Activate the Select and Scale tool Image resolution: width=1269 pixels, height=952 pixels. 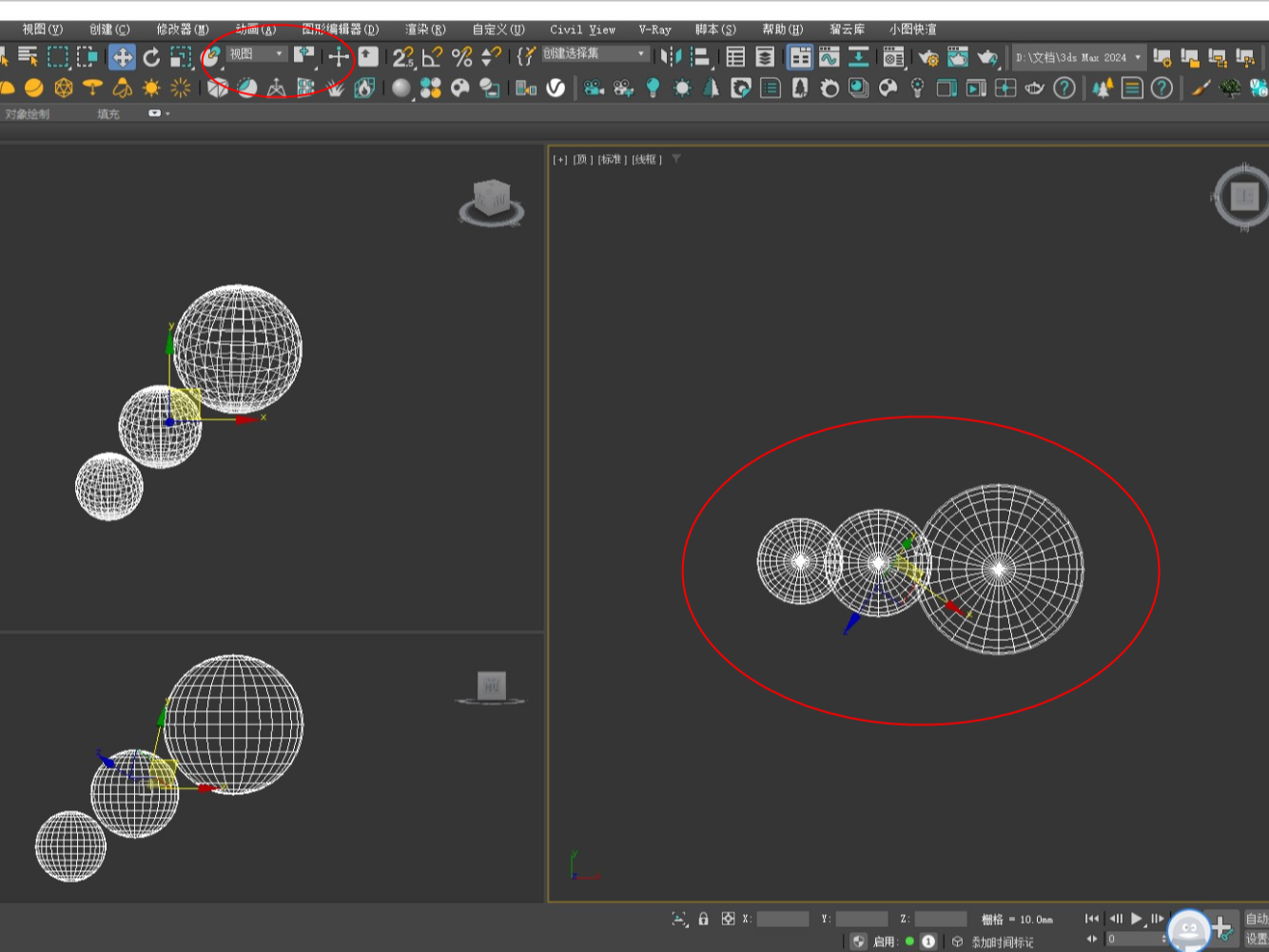180,57
